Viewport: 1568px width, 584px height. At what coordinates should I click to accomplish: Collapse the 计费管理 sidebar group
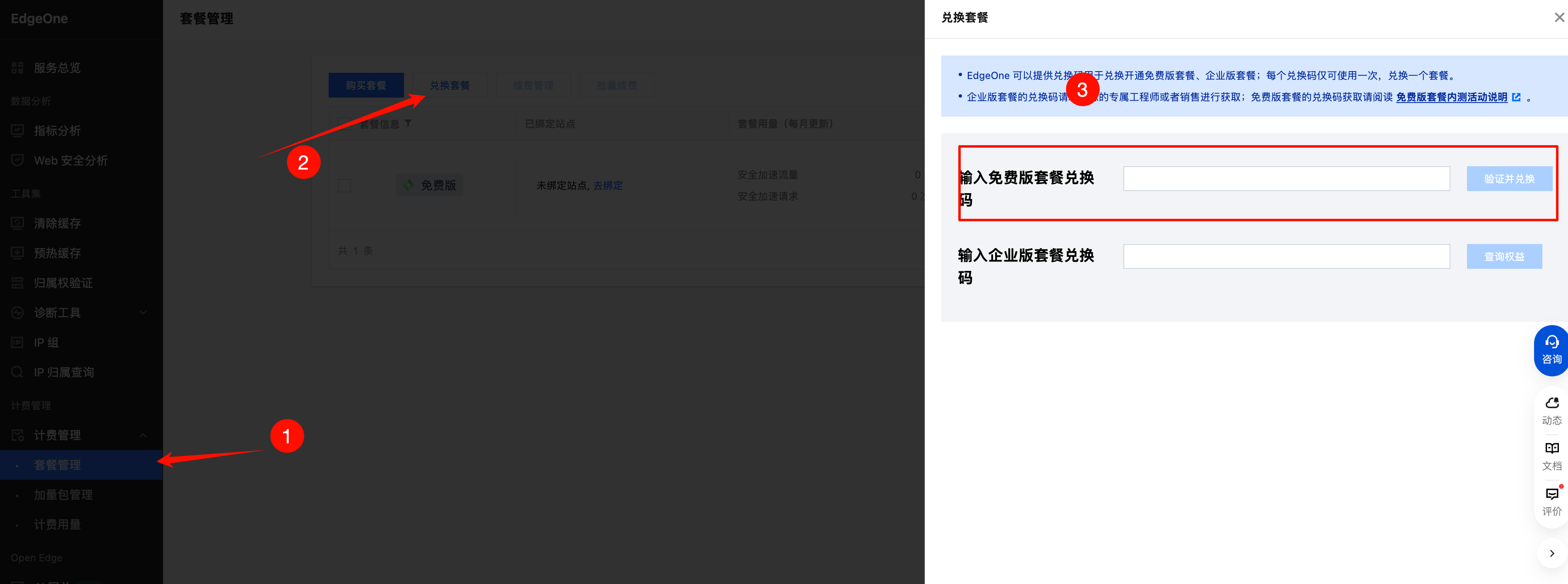pos(143,435)
